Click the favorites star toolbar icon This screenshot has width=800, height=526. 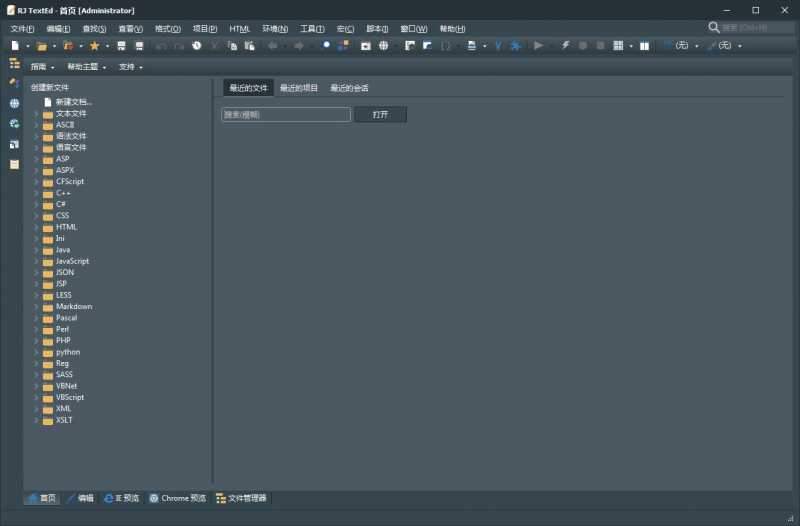[x=95, y=46]
